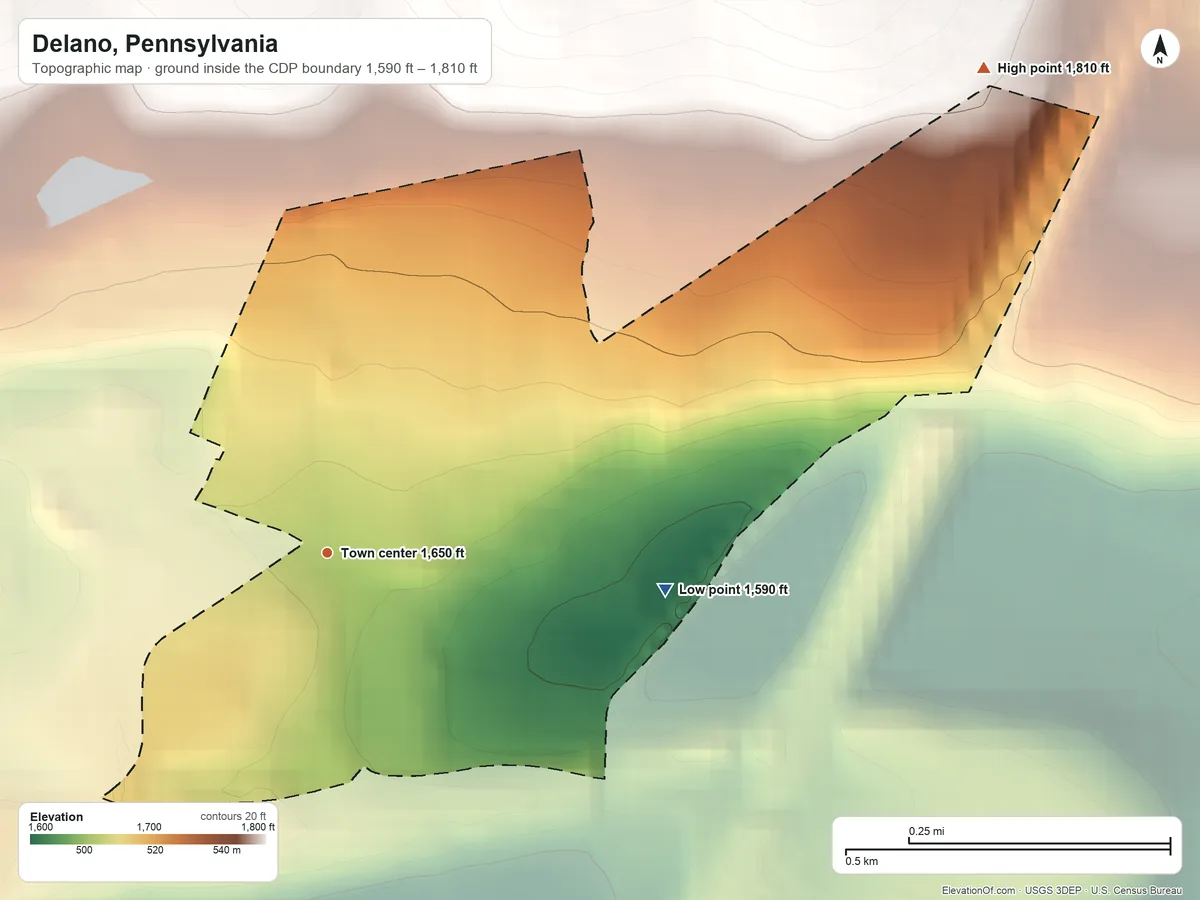Click the 'High point 1,810 ft' label
This screenshot has height=900, width=1200.
click(x=1054, y=68)
